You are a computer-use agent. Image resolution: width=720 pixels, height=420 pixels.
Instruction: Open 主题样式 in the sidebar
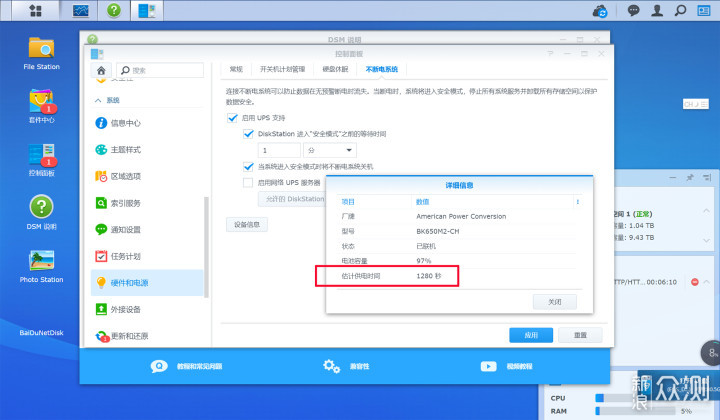[147, 150]
